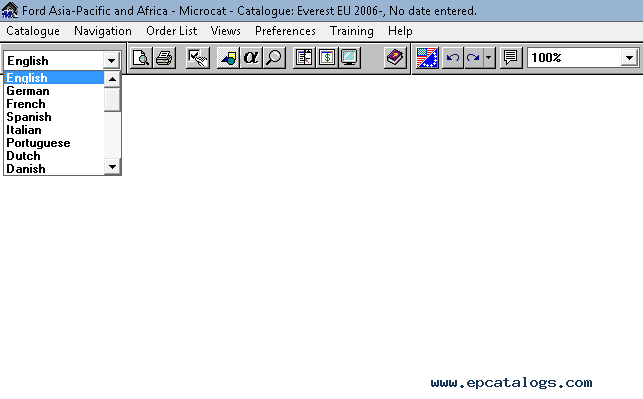Open the Navigation menu
Image resolution: width=643 pixels, height=399 pixels.
[103, 31]
